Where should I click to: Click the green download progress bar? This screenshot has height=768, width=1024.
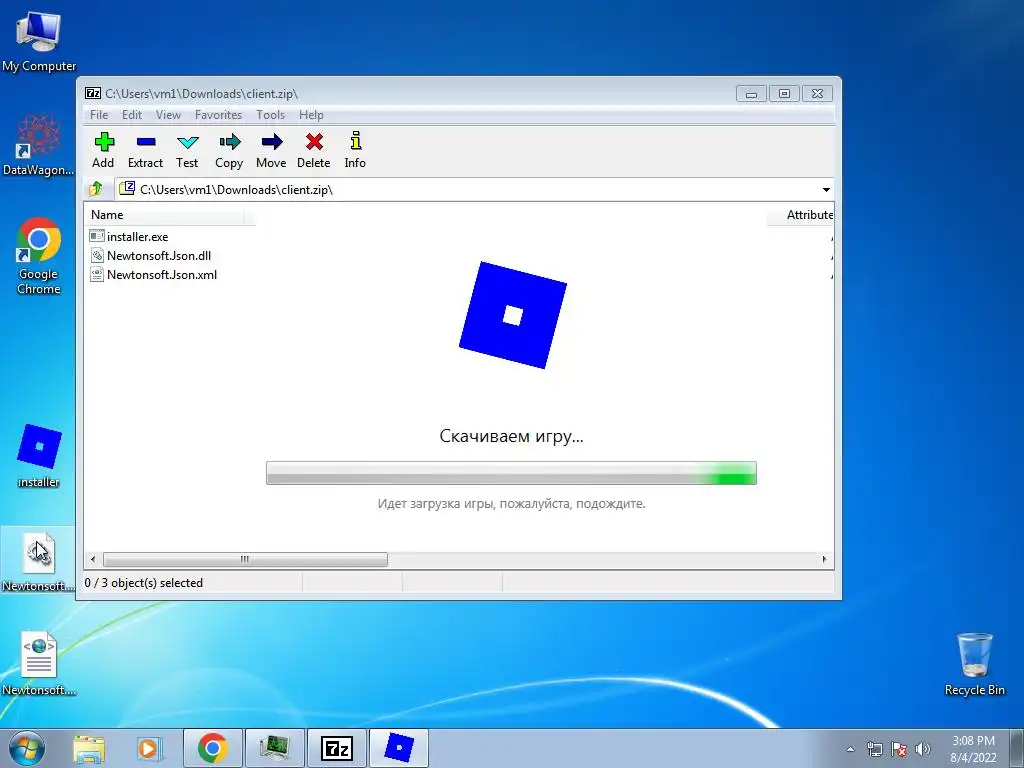pos(511,473)
